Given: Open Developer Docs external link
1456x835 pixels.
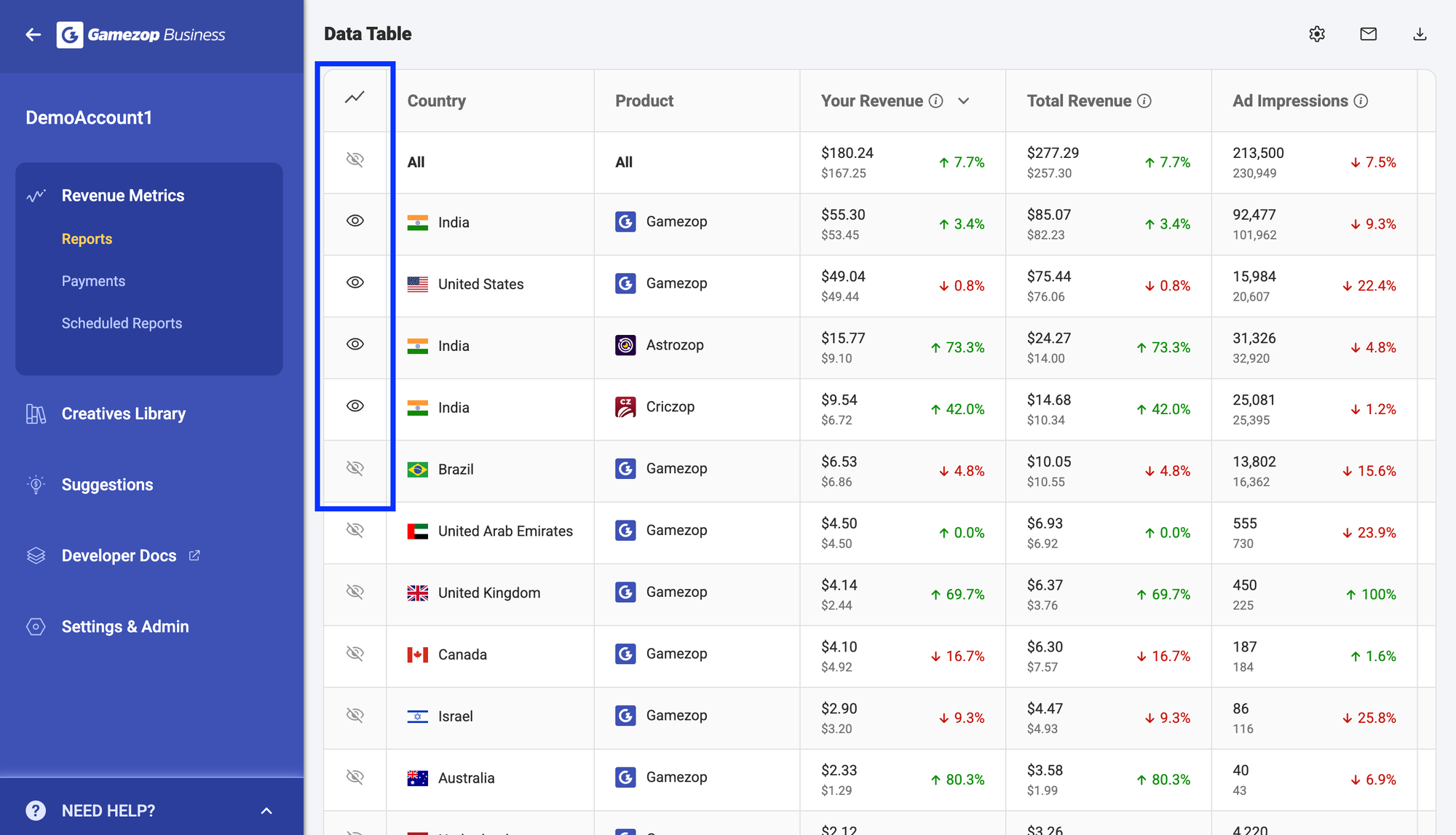Looking at the screenshot, I should point(119,555).
